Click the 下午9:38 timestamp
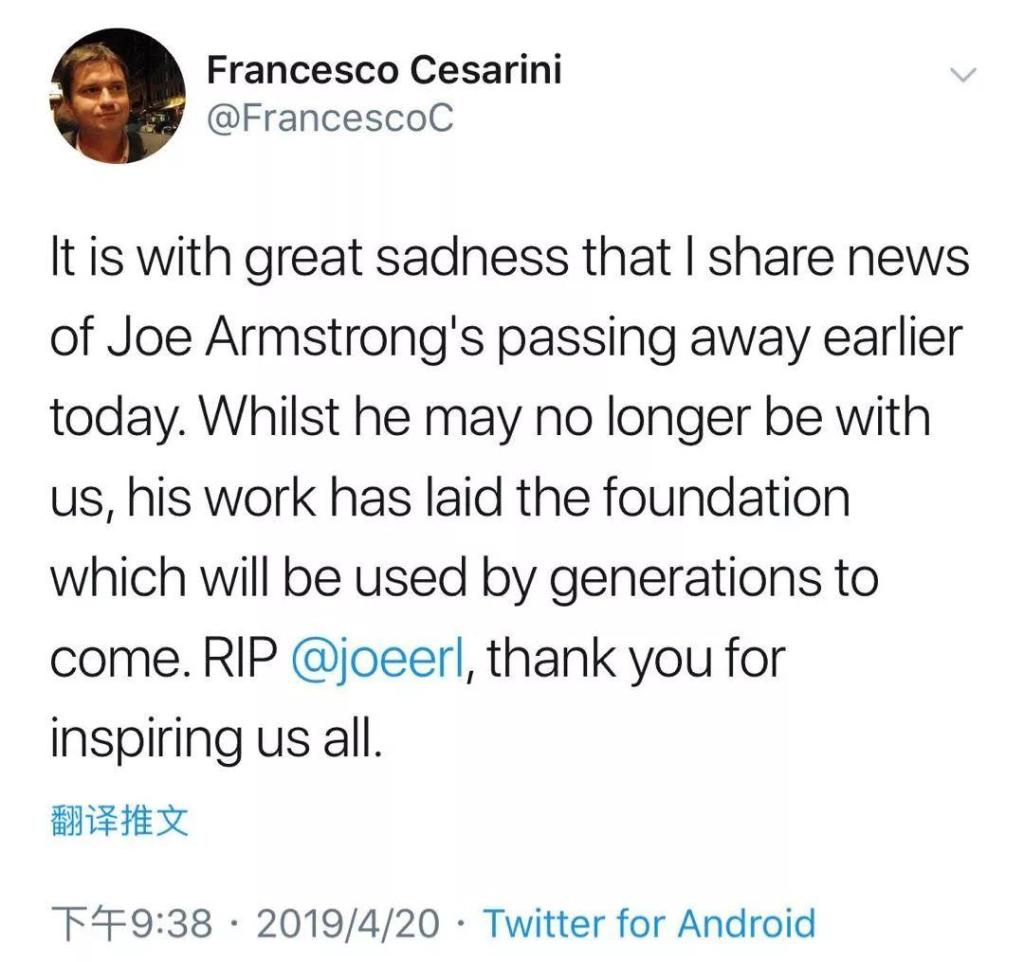 [131, 922]
